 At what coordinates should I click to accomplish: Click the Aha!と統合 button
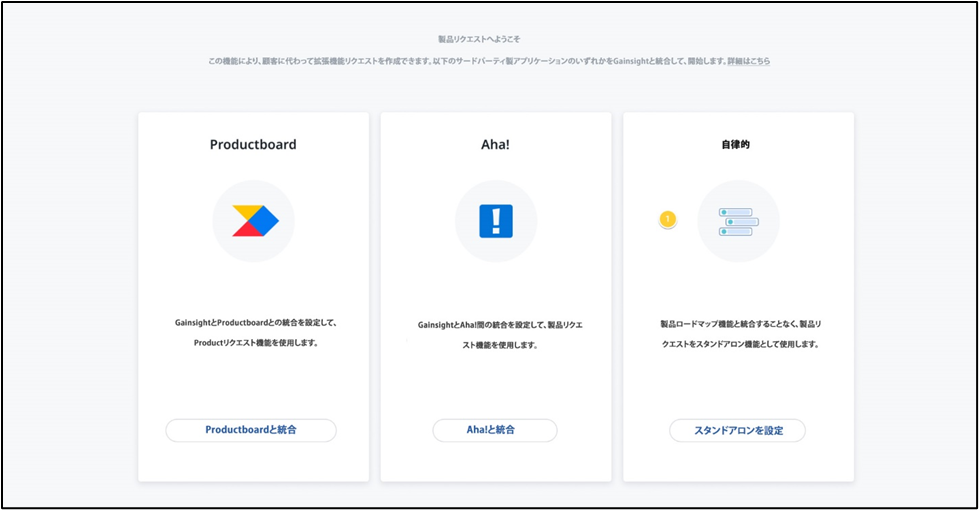(x=494, y=430)
